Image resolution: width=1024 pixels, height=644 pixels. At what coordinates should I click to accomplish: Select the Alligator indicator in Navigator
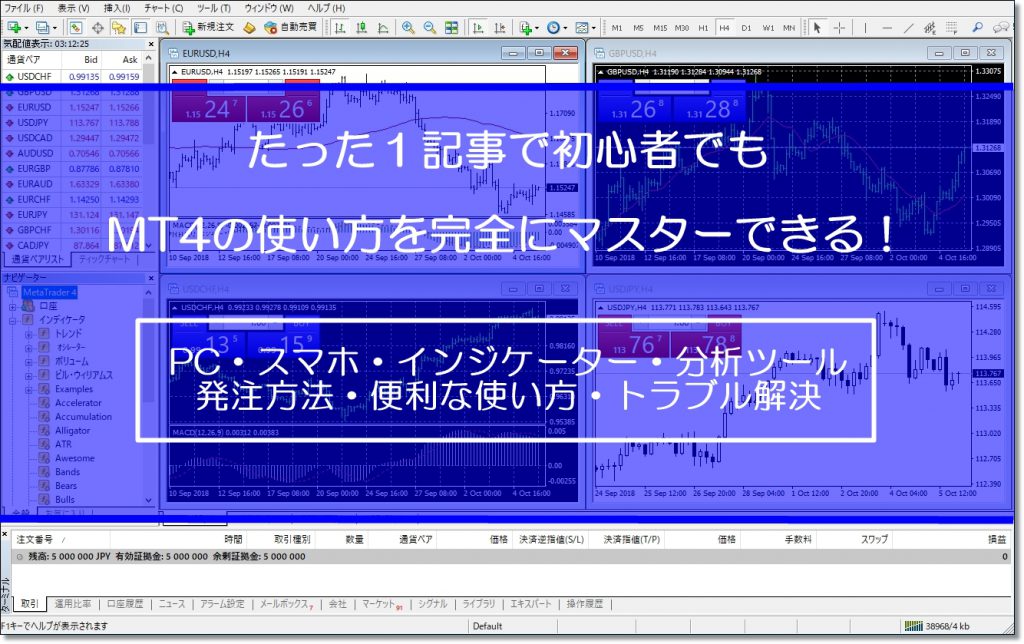coord(72,430)
